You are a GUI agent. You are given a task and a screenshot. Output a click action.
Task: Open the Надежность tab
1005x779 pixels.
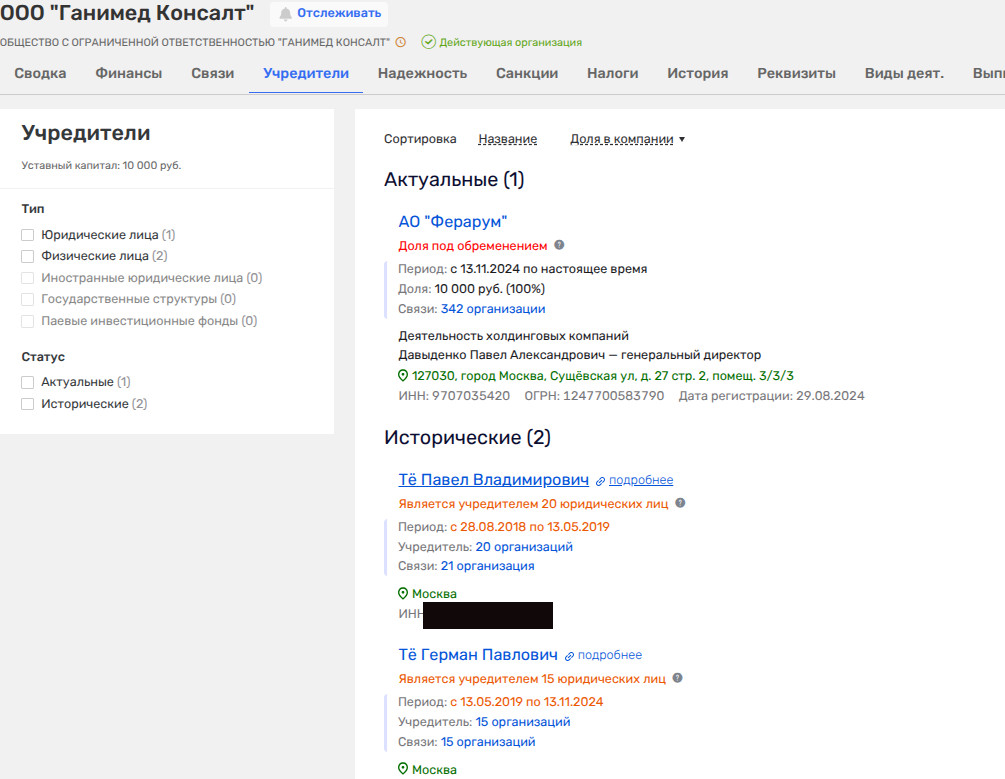coord(422,73)
